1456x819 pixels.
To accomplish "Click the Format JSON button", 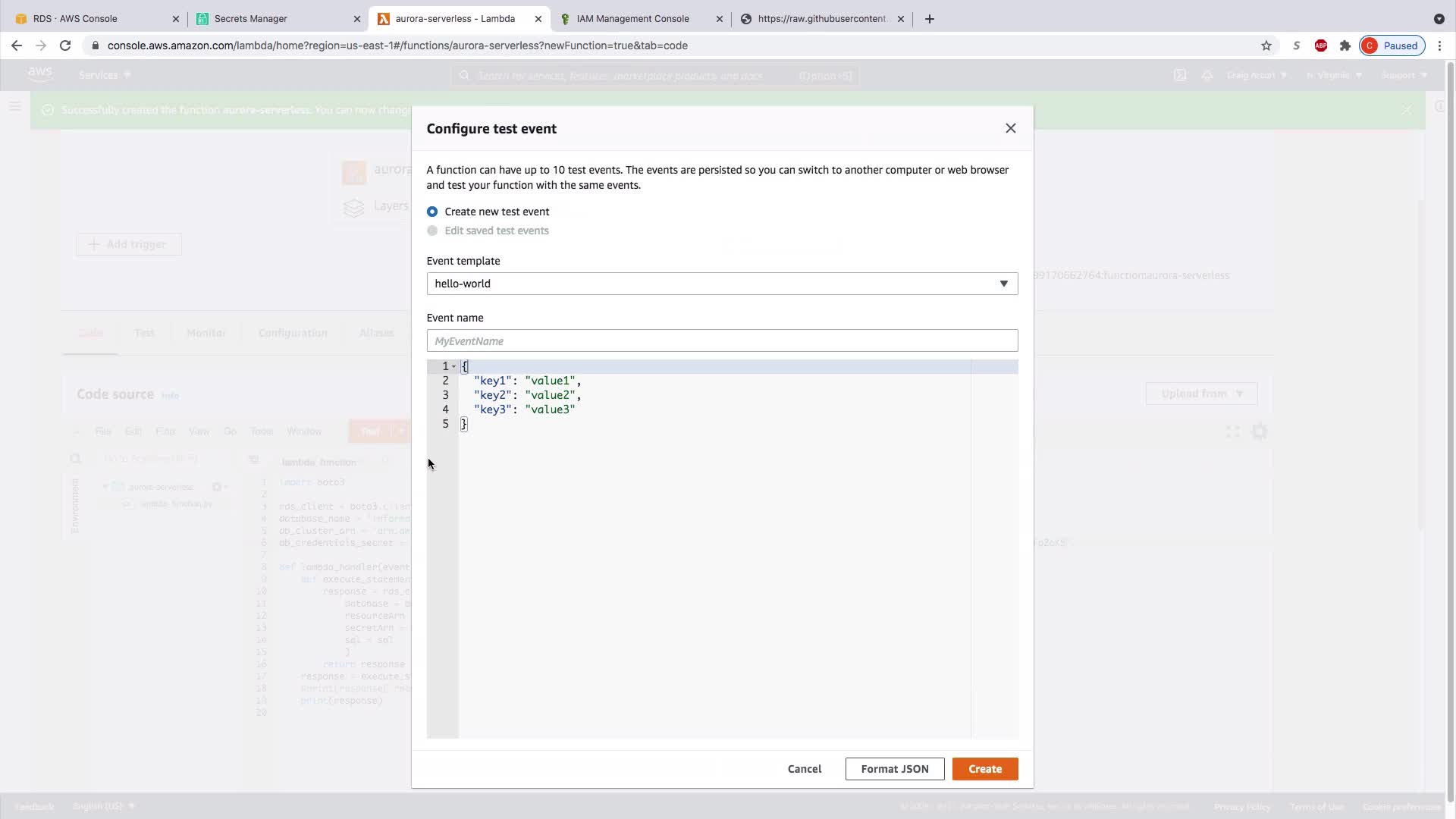I will (x=894, y=769).
